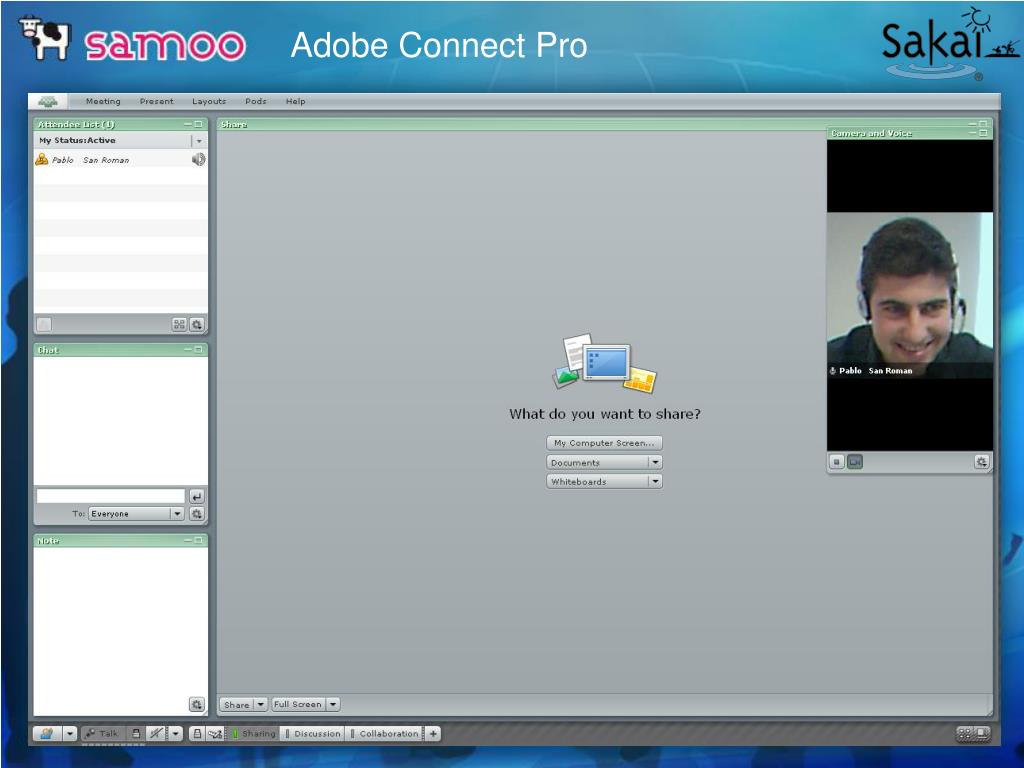Minimize the Chat pod
Viewport: 1024px width, 768px height.
[188, 350]
